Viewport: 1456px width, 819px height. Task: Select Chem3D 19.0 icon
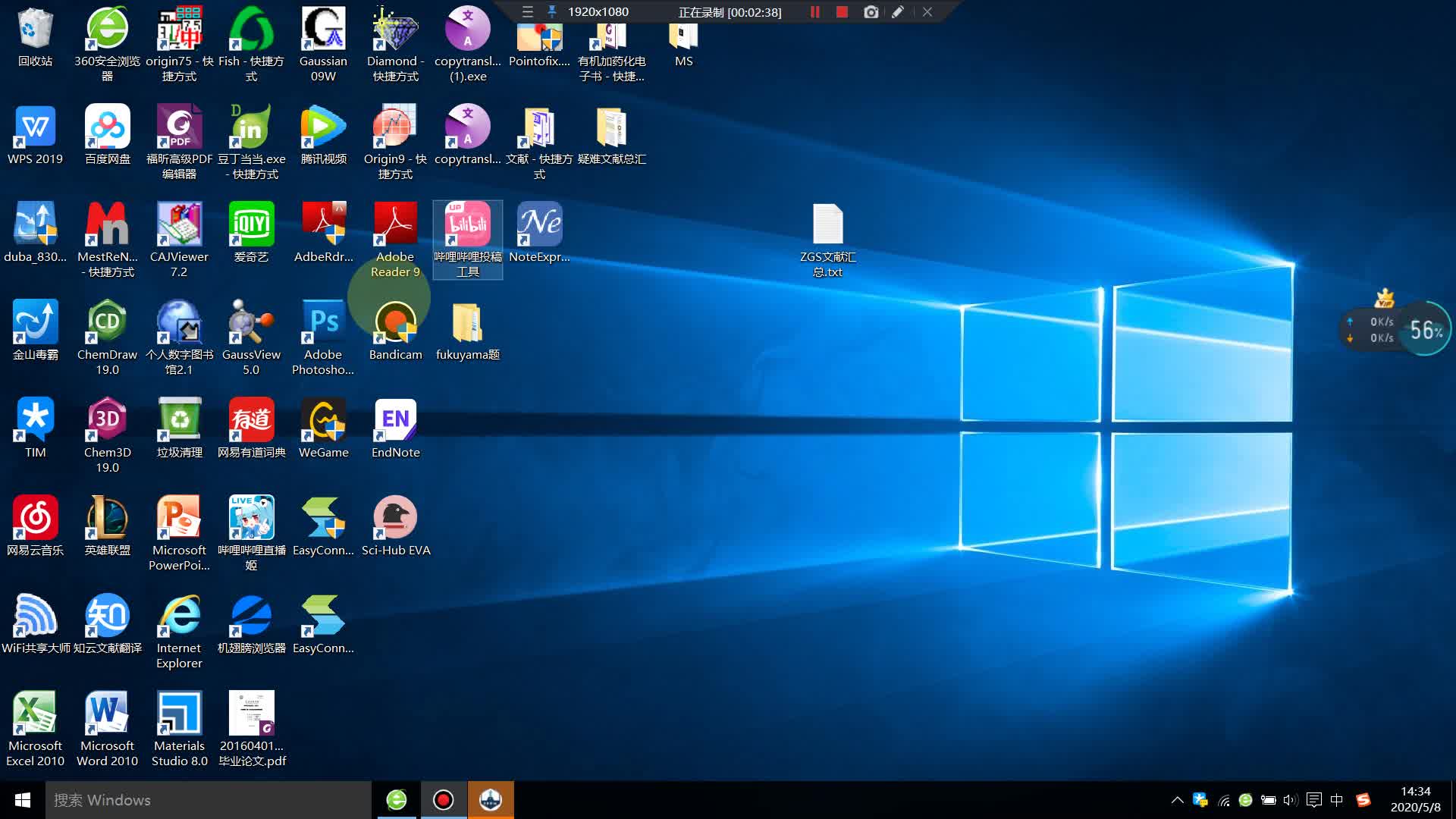[x=107, y=420]
